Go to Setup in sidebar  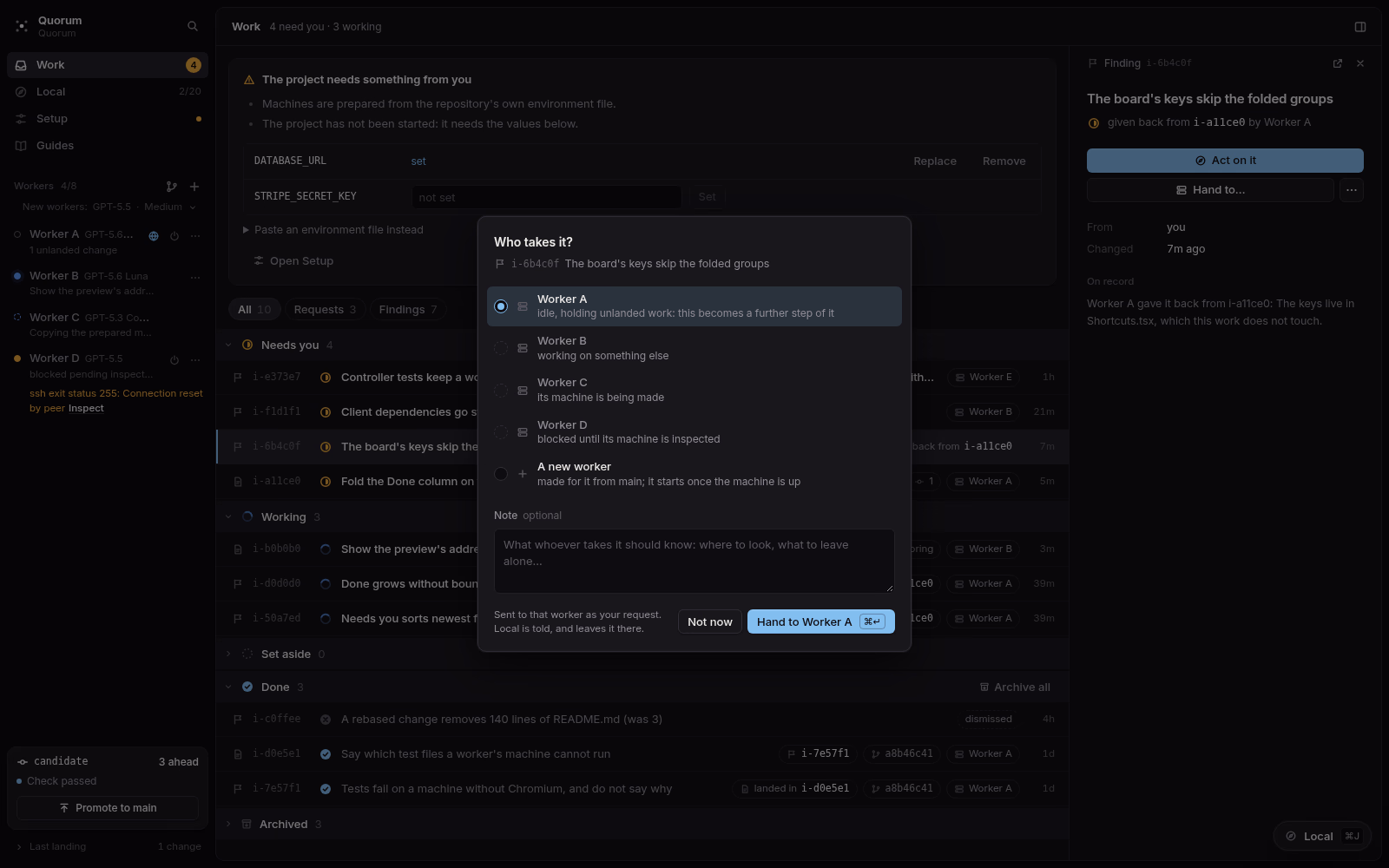(108, 119)
